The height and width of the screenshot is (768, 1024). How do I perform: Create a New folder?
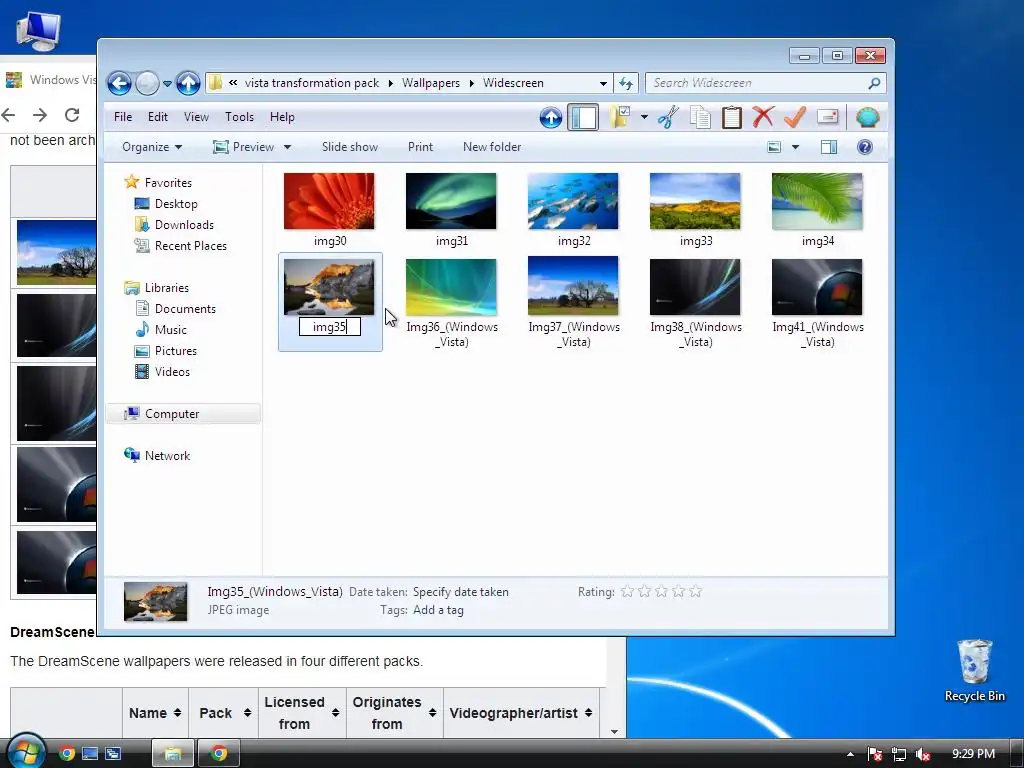492,147
